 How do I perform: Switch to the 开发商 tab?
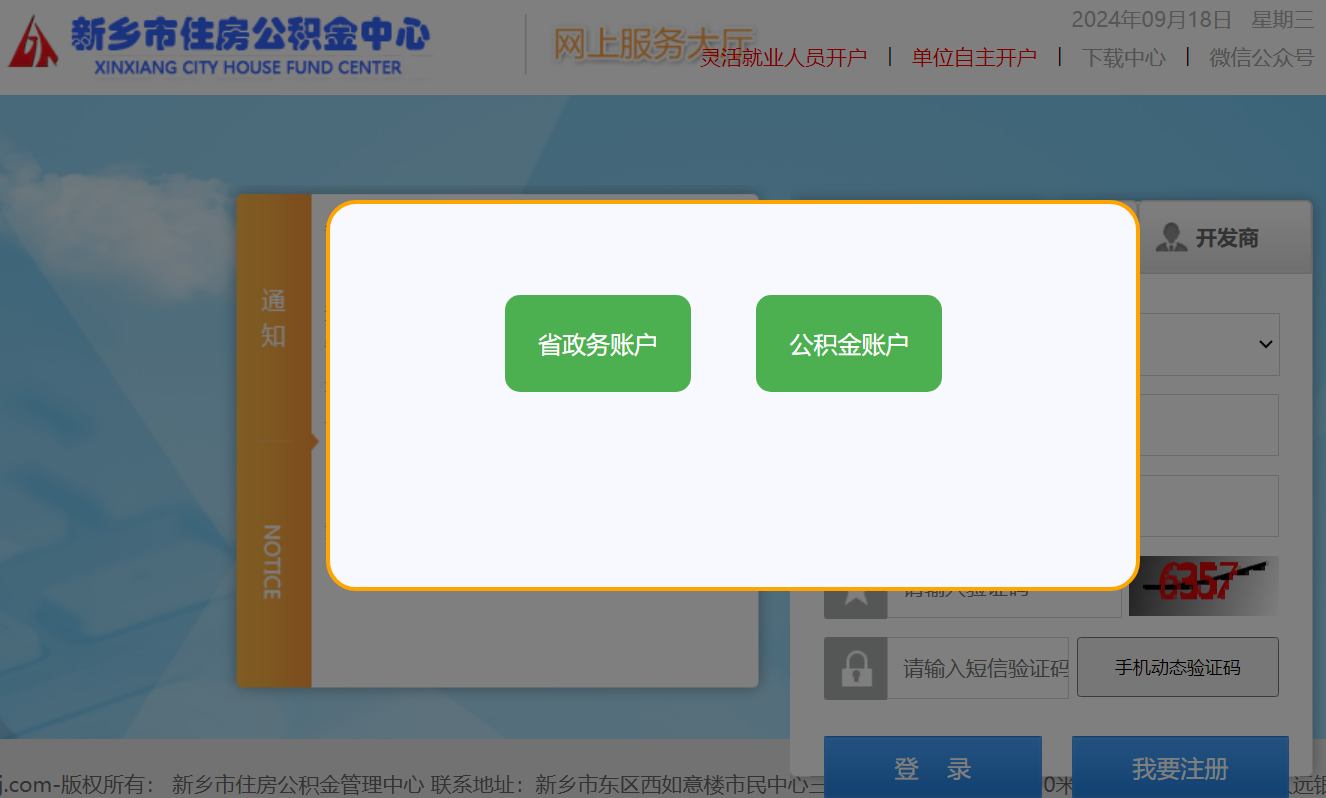[1225, 238]
